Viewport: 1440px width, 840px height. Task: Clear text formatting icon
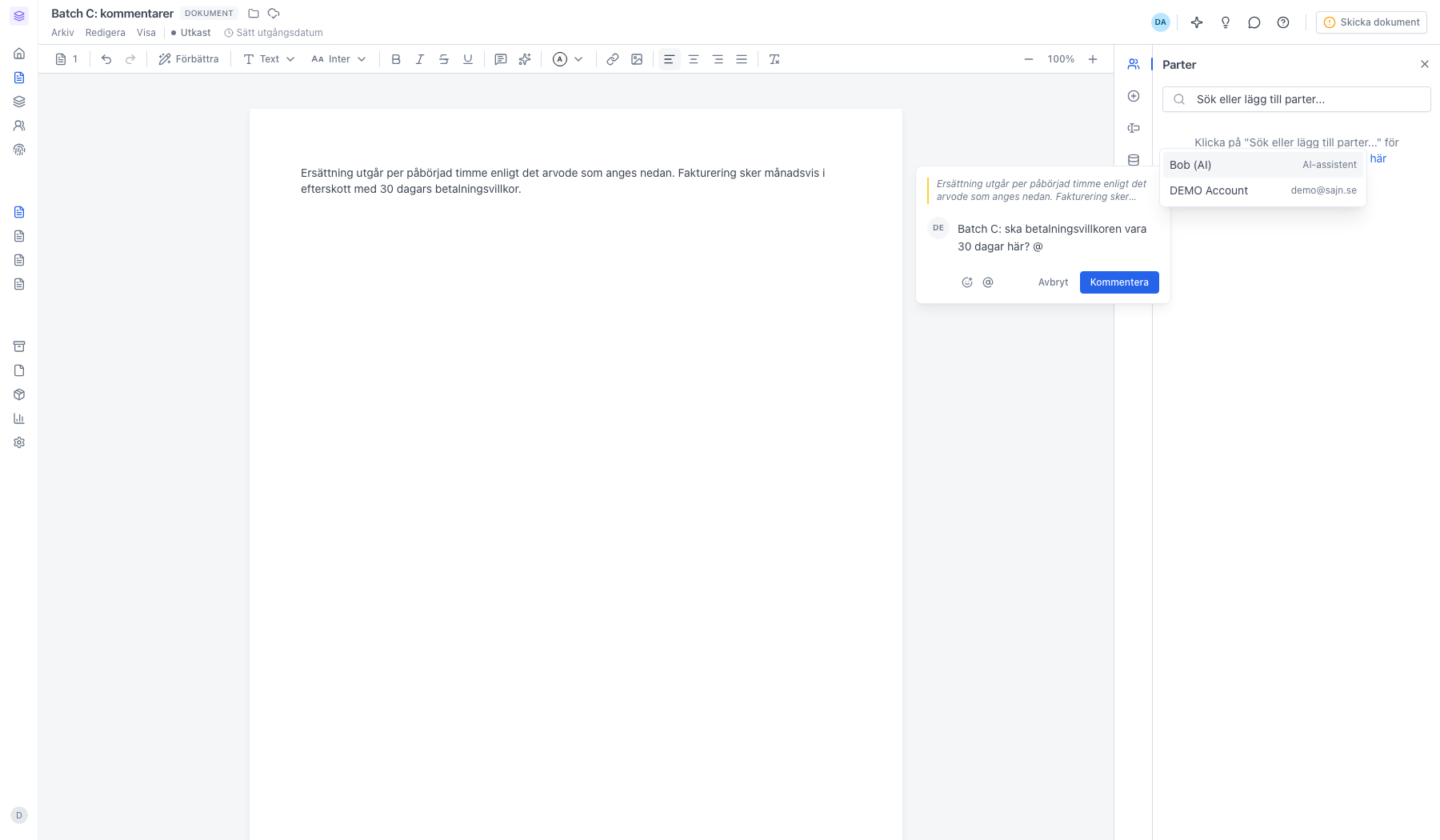[774, 59]
